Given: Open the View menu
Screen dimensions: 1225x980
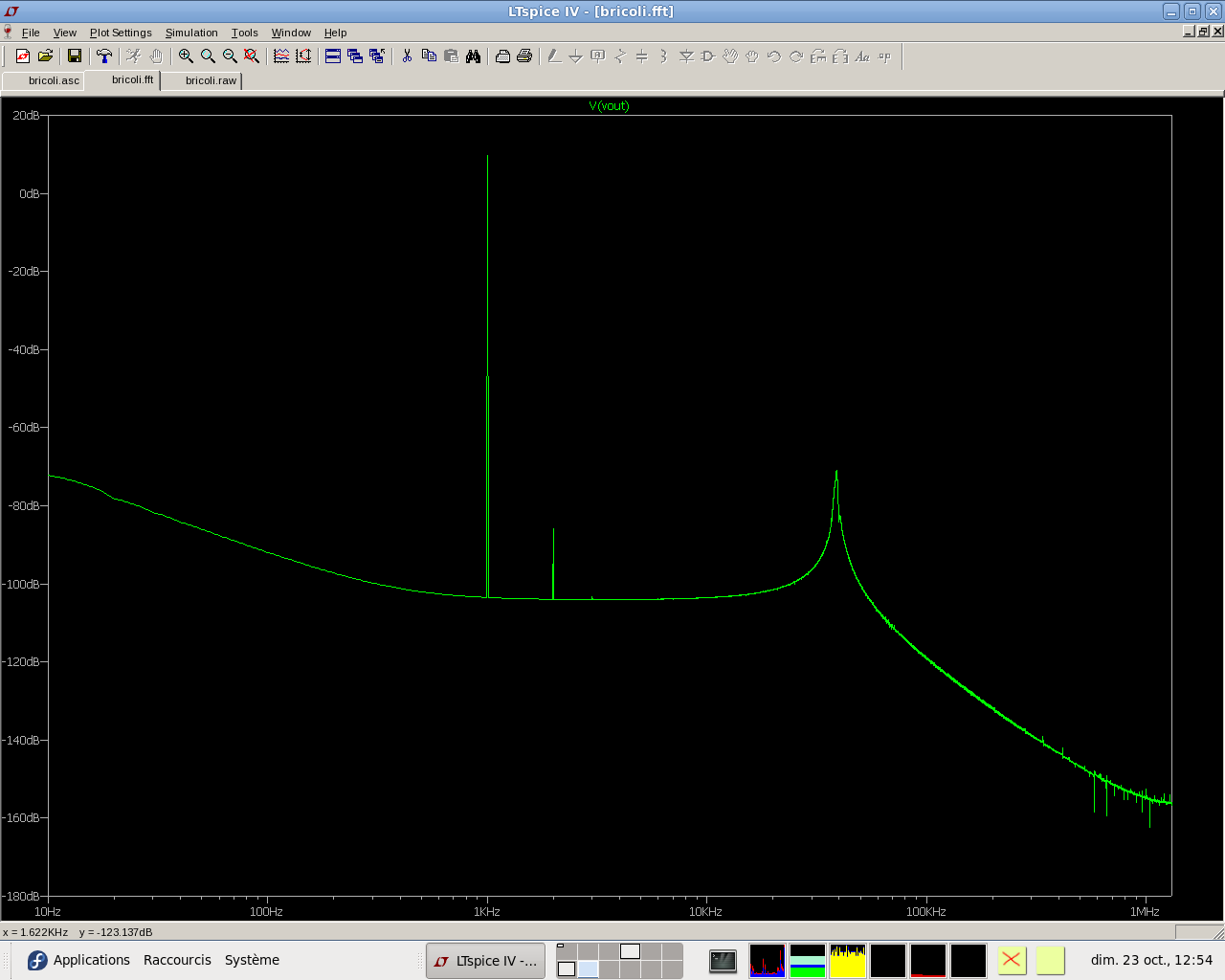Looking at the screenshot, I should coord(65,33).
